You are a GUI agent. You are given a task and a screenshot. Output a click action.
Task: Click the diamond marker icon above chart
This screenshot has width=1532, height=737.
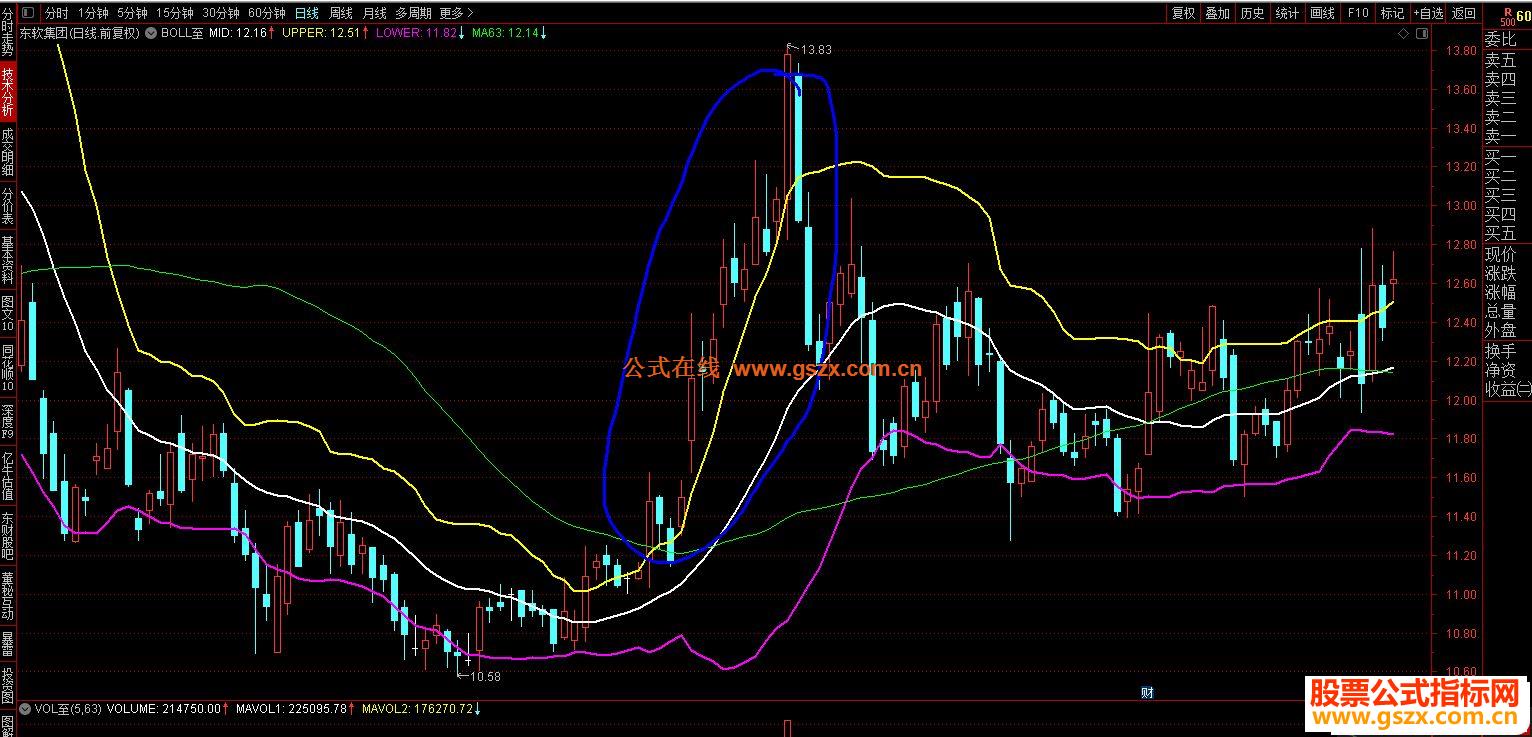point(1405,34)
